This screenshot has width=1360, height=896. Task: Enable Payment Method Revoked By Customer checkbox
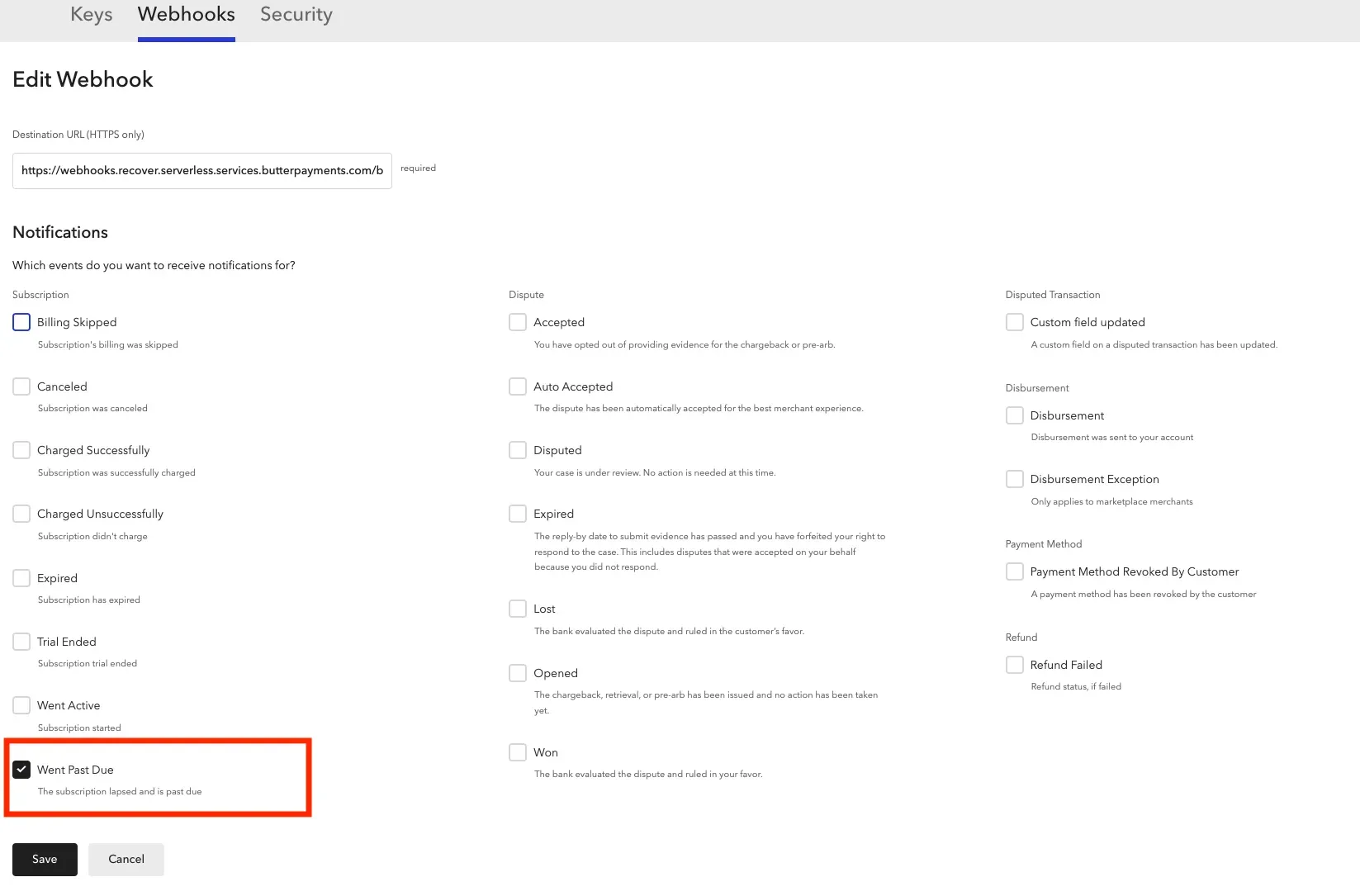coord(1015,571)
